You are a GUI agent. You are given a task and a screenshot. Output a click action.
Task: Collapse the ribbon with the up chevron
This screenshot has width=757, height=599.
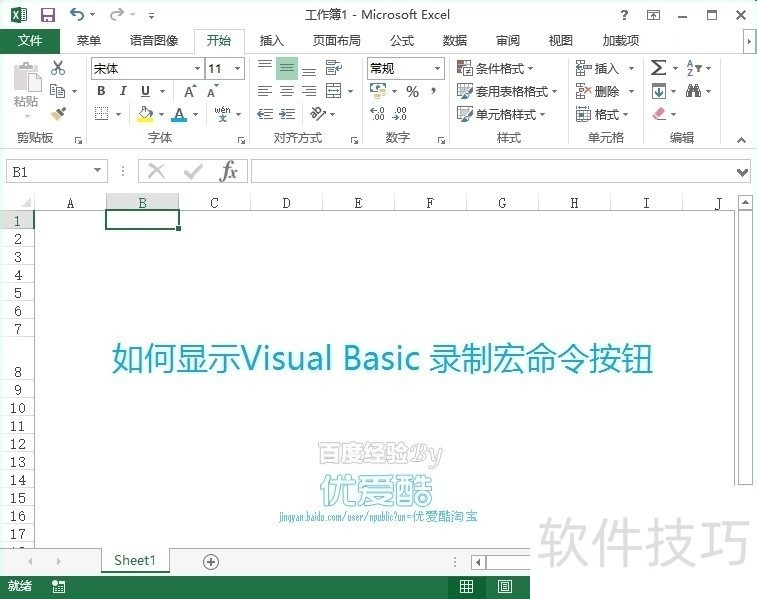[x=742, y=139]
